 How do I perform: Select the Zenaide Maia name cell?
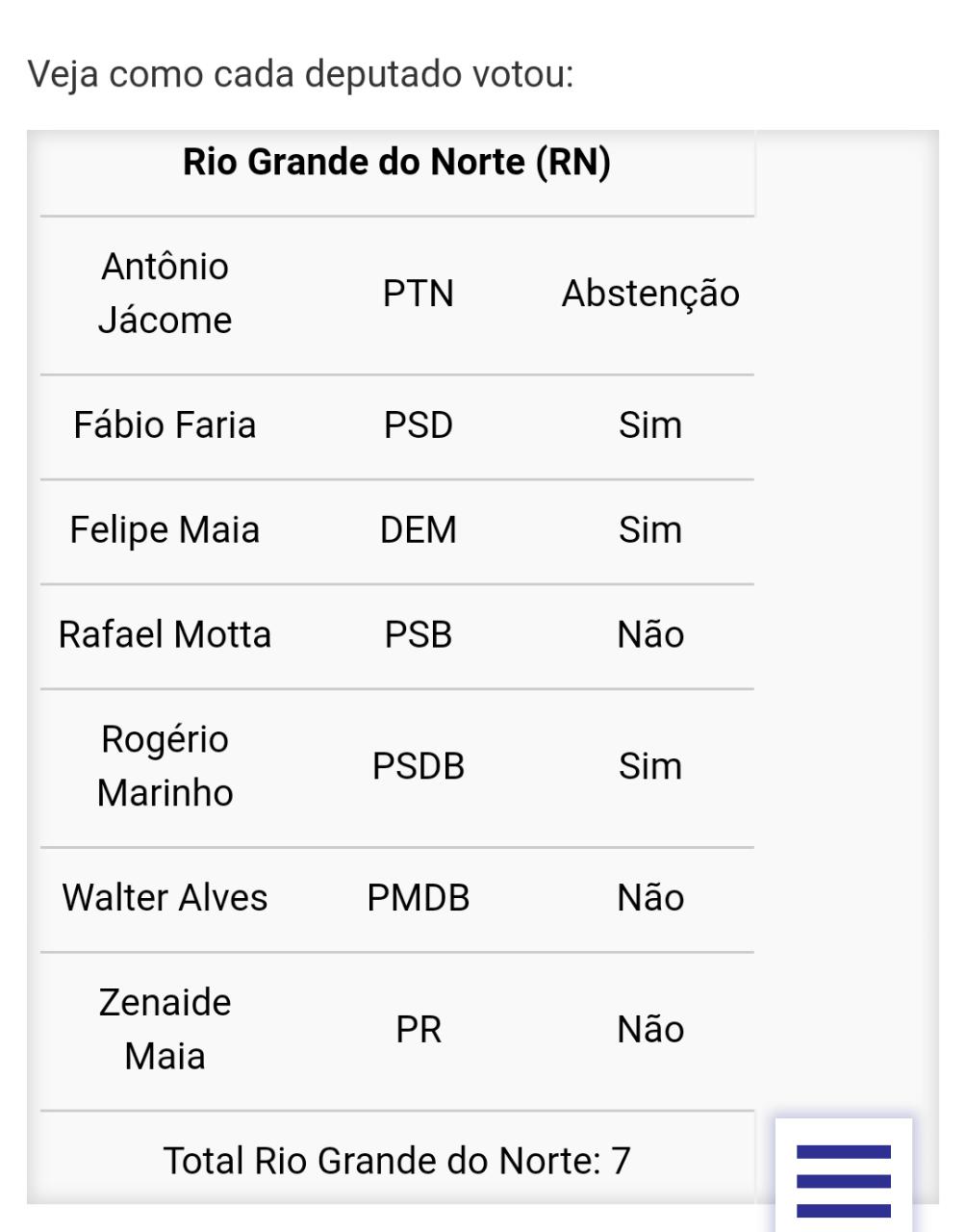point(165,1029)
